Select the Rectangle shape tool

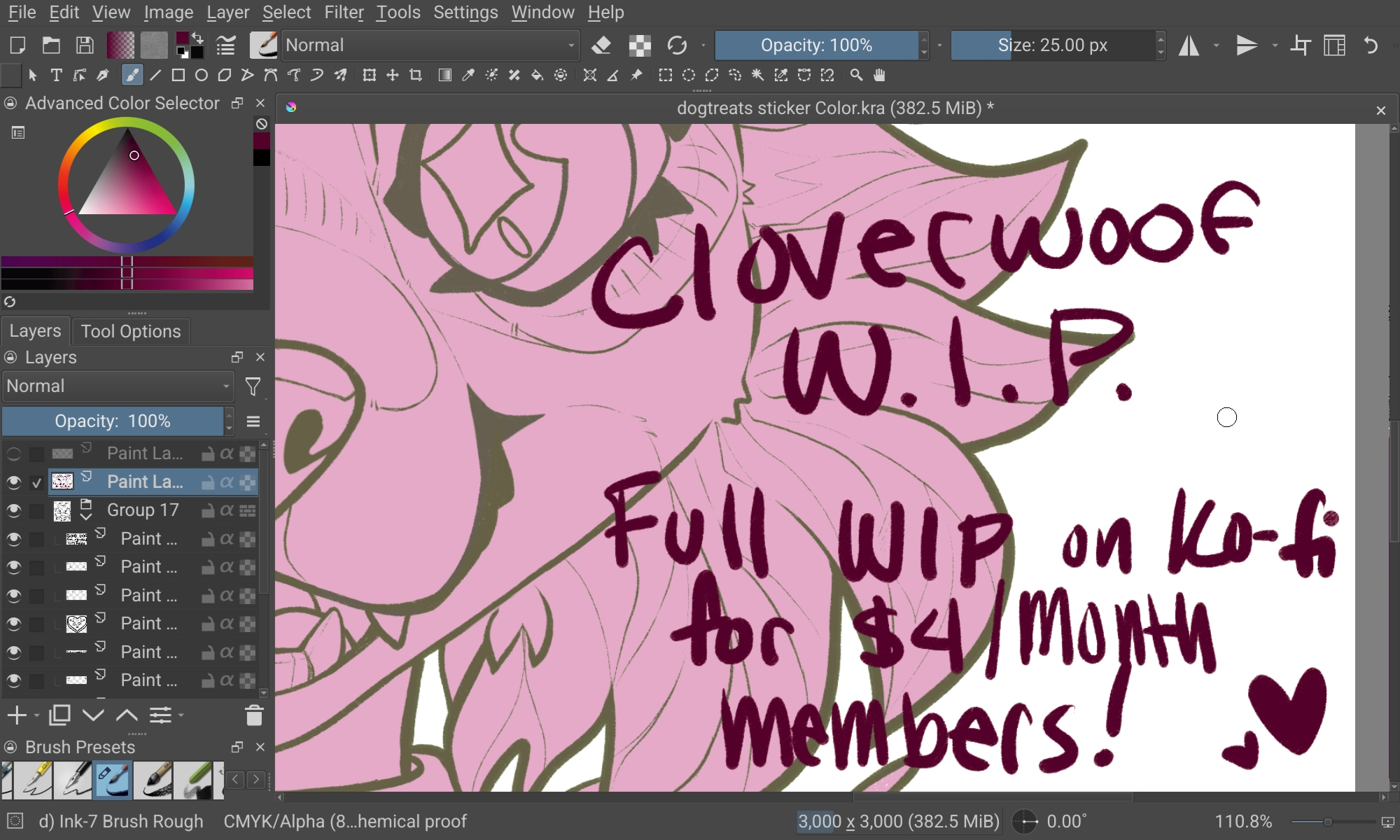click(178, 75)
